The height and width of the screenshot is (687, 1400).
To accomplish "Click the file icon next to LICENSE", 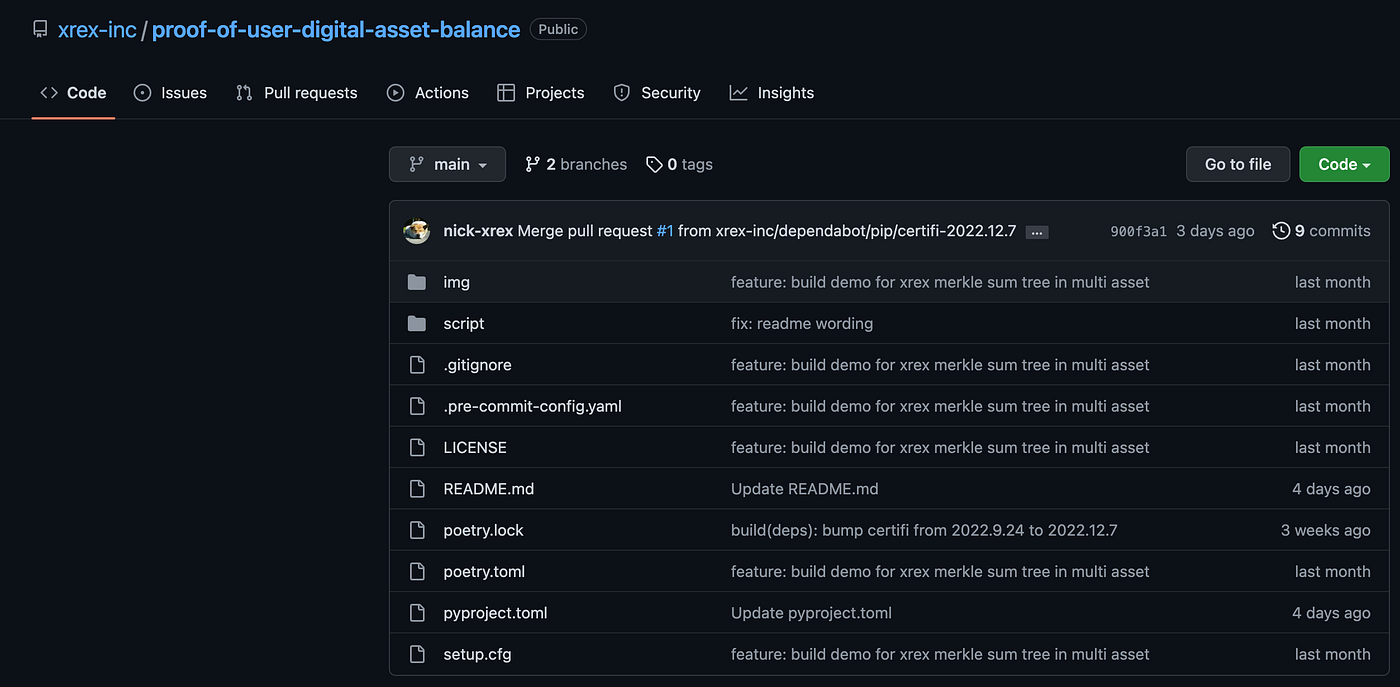I will (417, 447).
